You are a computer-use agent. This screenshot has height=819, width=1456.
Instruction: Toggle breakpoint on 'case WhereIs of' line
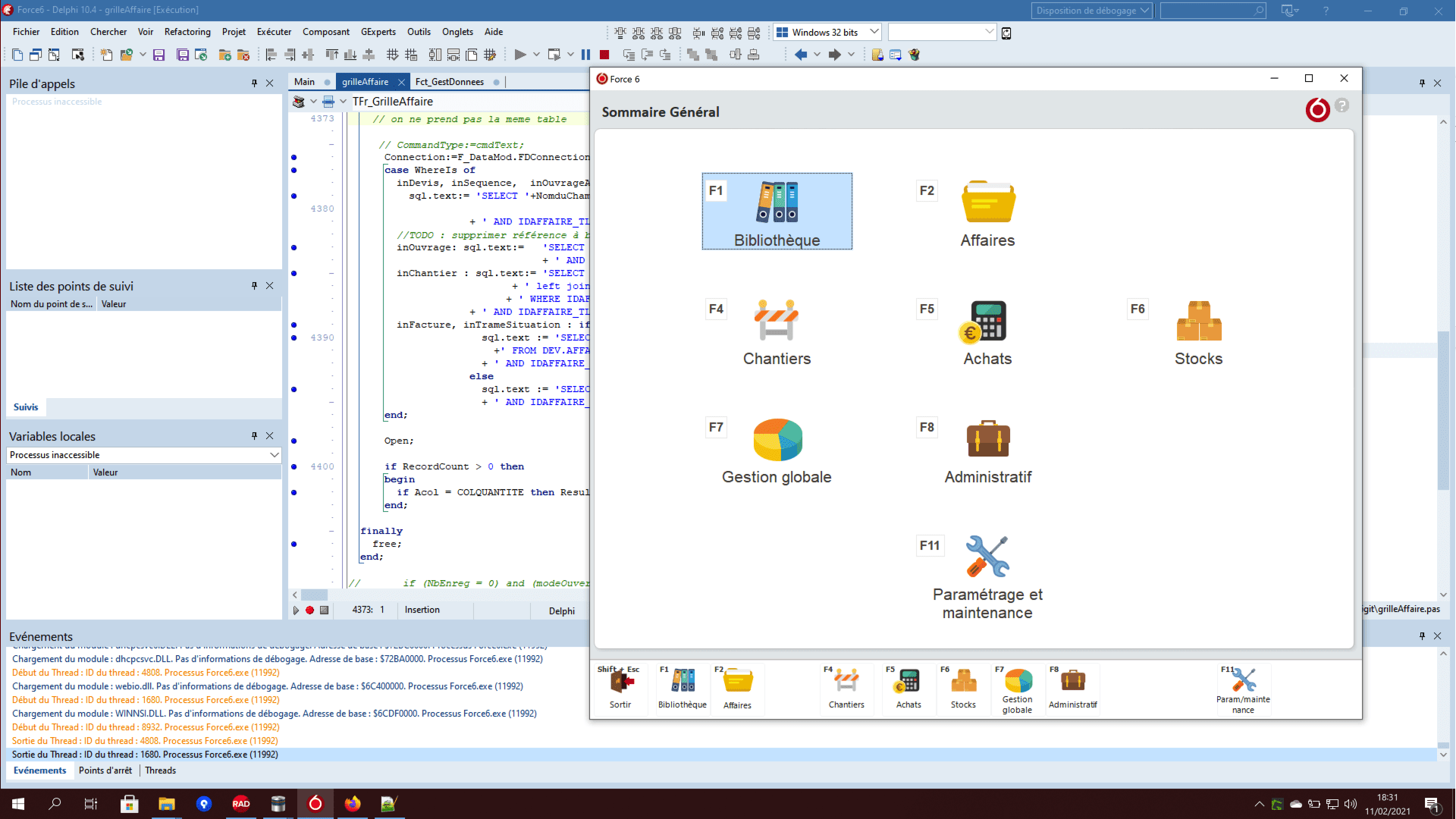coord(294,170)
